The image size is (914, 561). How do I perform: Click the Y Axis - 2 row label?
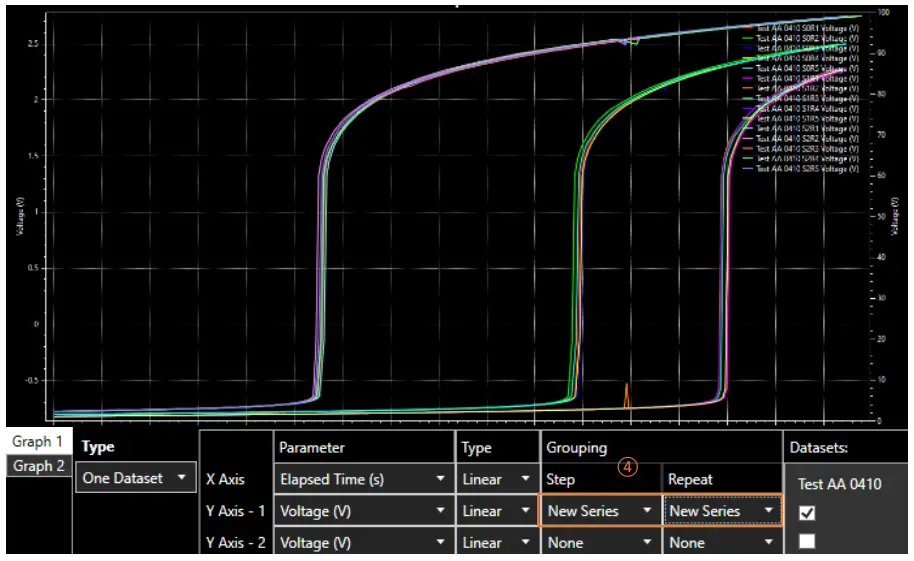(235, 542)
